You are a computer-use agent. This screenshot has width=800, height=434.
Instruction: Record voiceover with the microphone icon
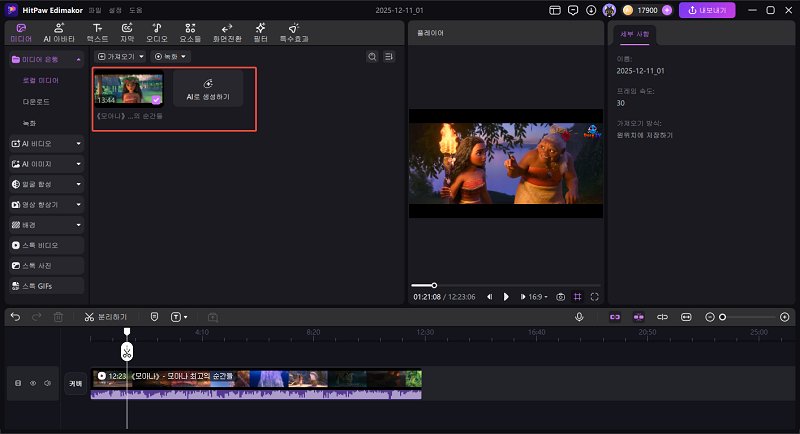pyautogui.click(x=579, y=317)
